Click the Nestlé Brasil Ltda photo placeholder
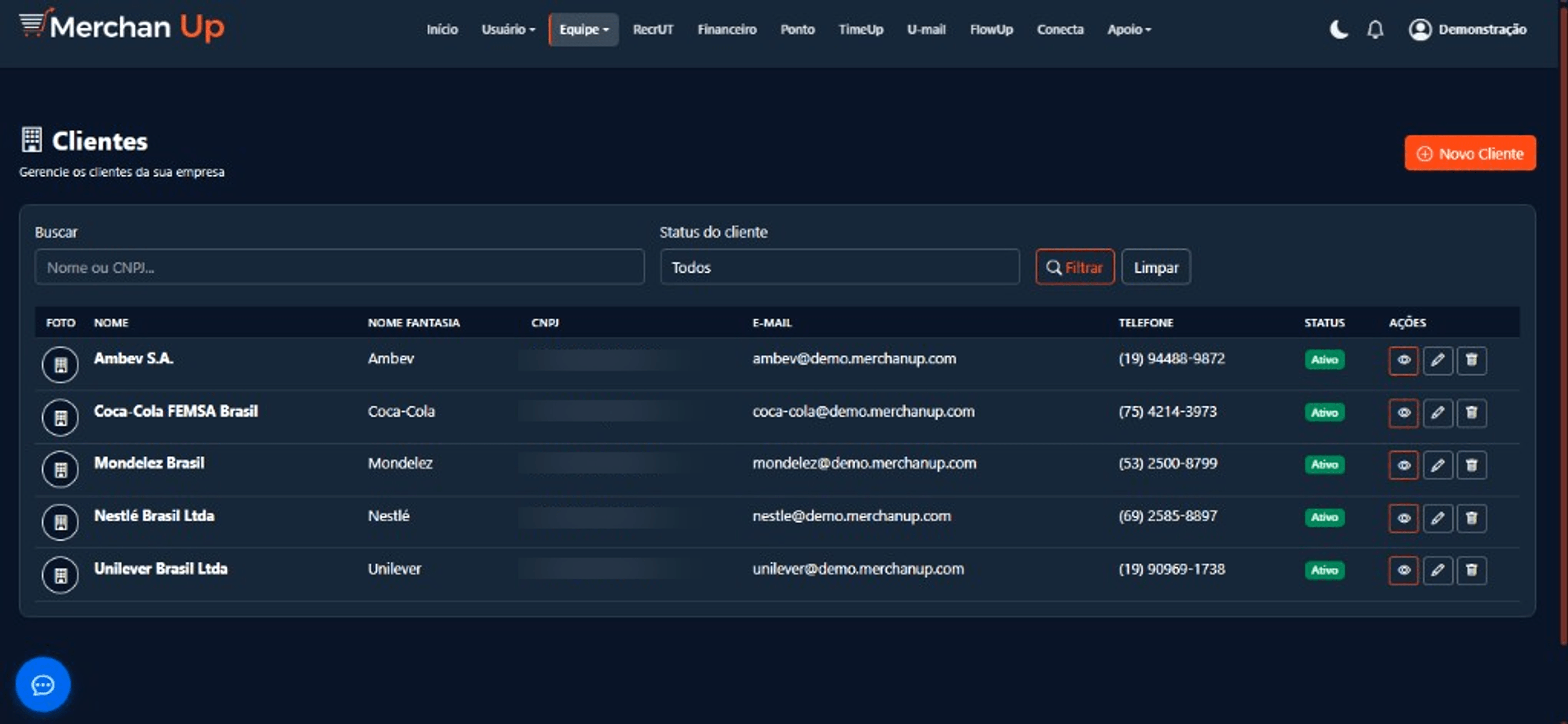The image size is (1568, 724). point(60,522)
